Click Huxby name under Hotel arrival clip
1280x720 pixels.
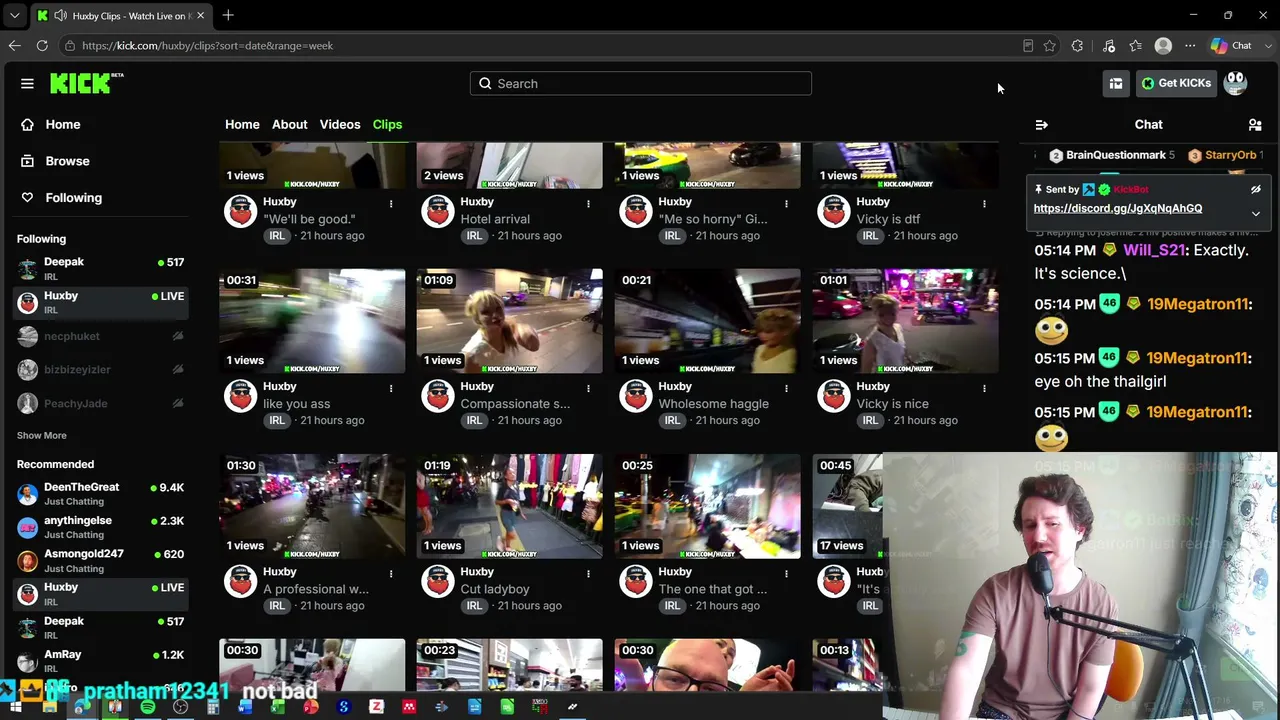coord(477,202)
